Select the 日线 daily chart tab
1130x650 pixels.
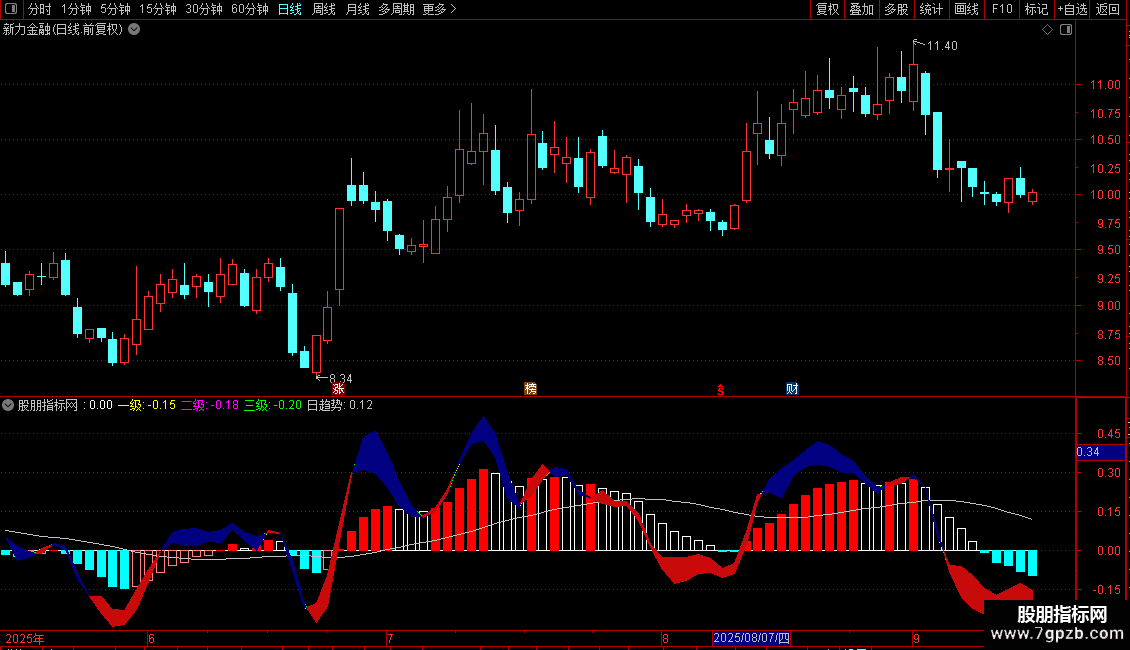[x=290, y=9]
